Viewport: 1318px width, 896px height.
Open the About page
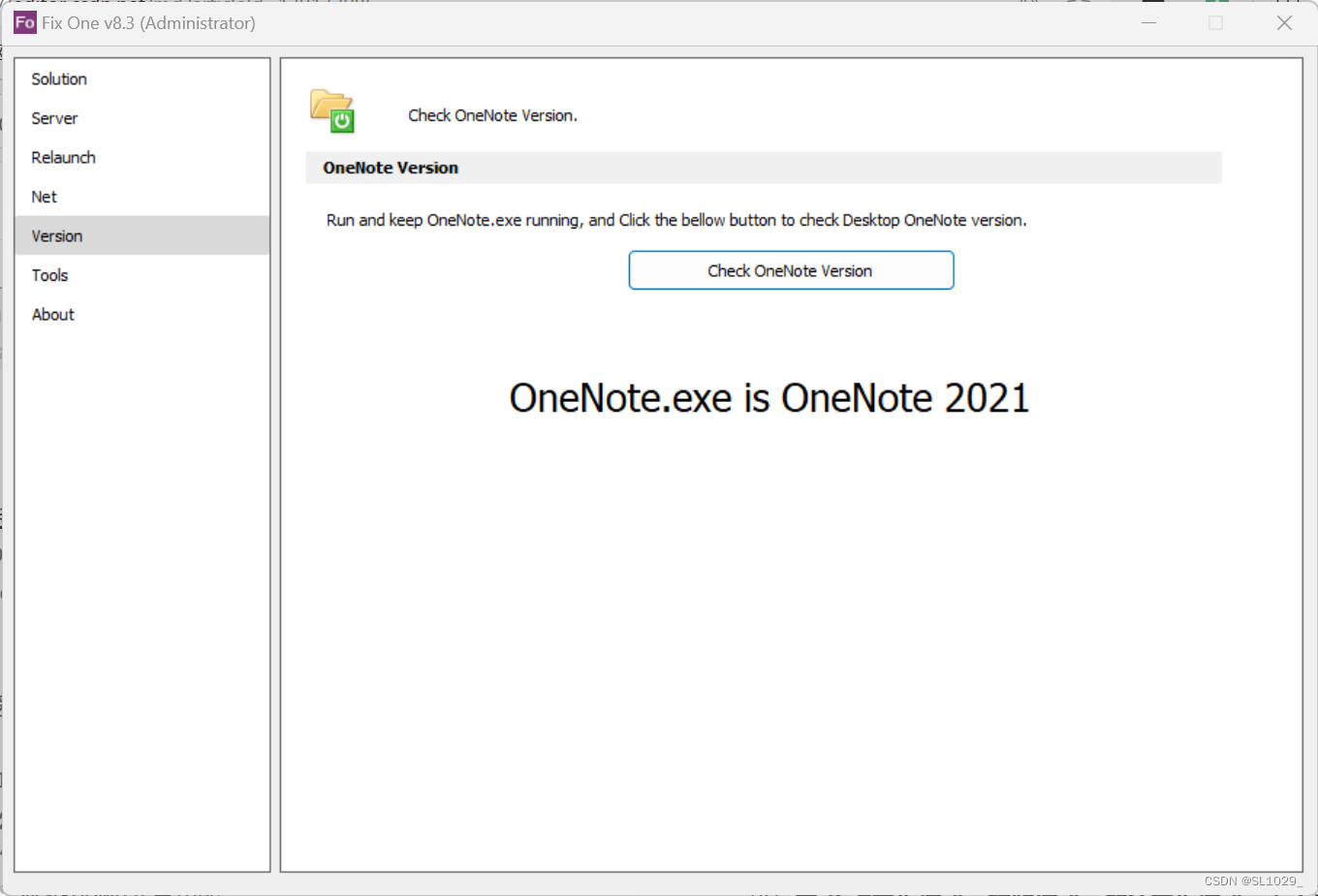(x=141, y=314)
